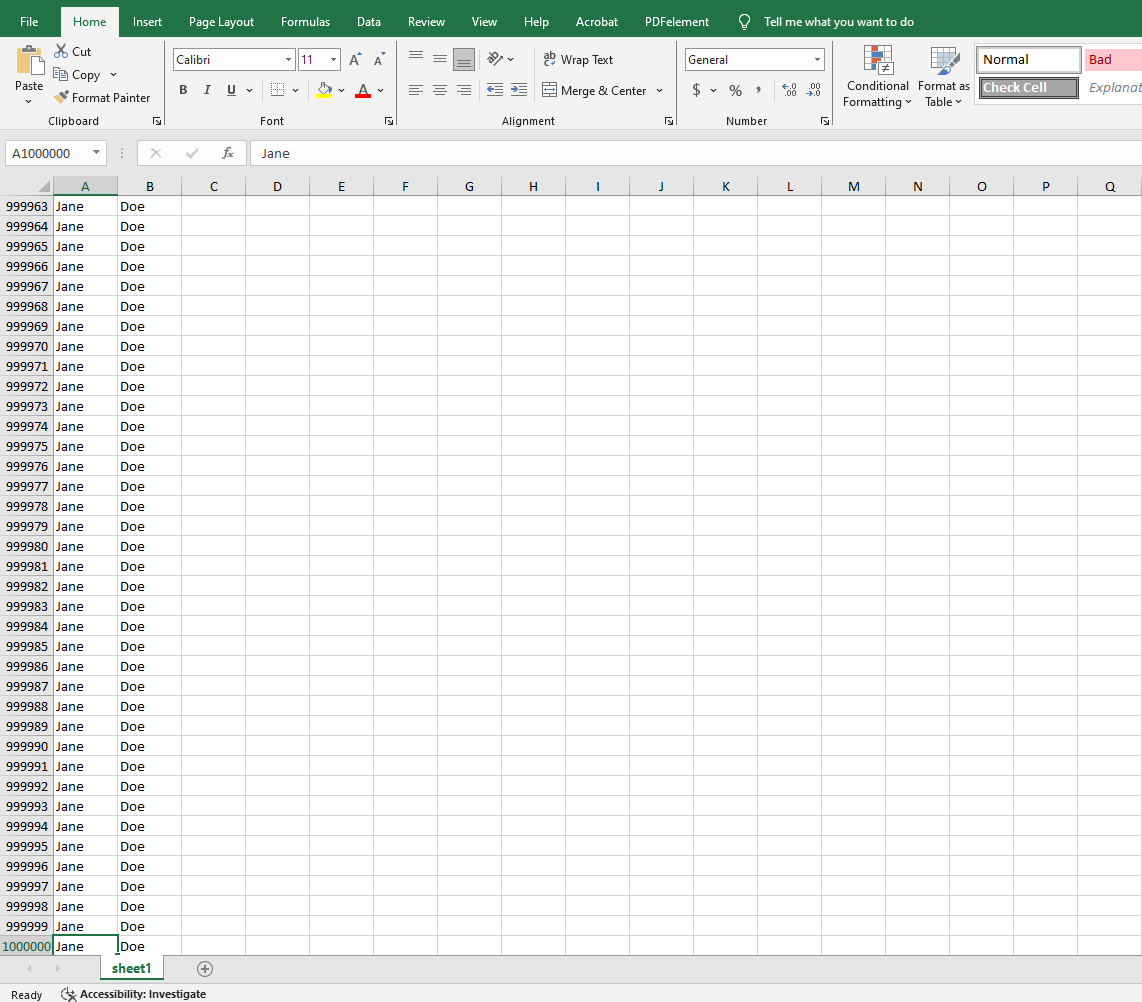Toggle bold formatting
Viewport: 1142px width, 1002px height.
pyautogui.click(x=183, y=90)
